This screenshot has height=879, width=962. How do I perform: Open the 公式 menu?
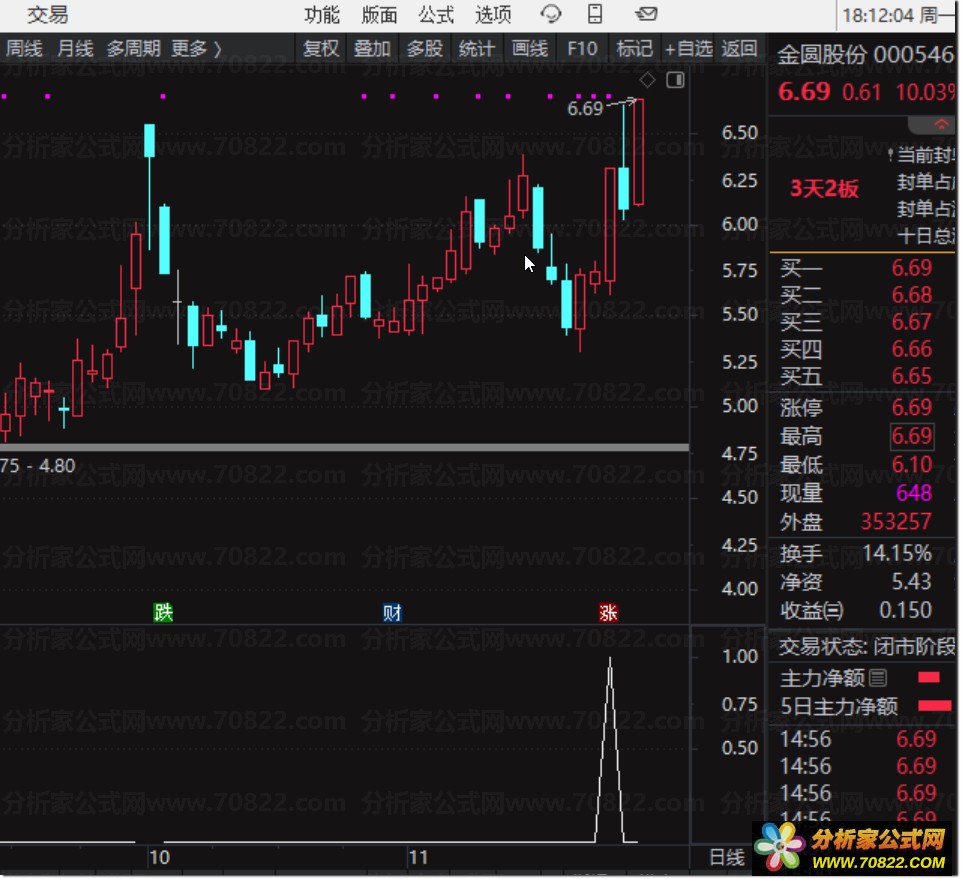click(x=436, y=14)
